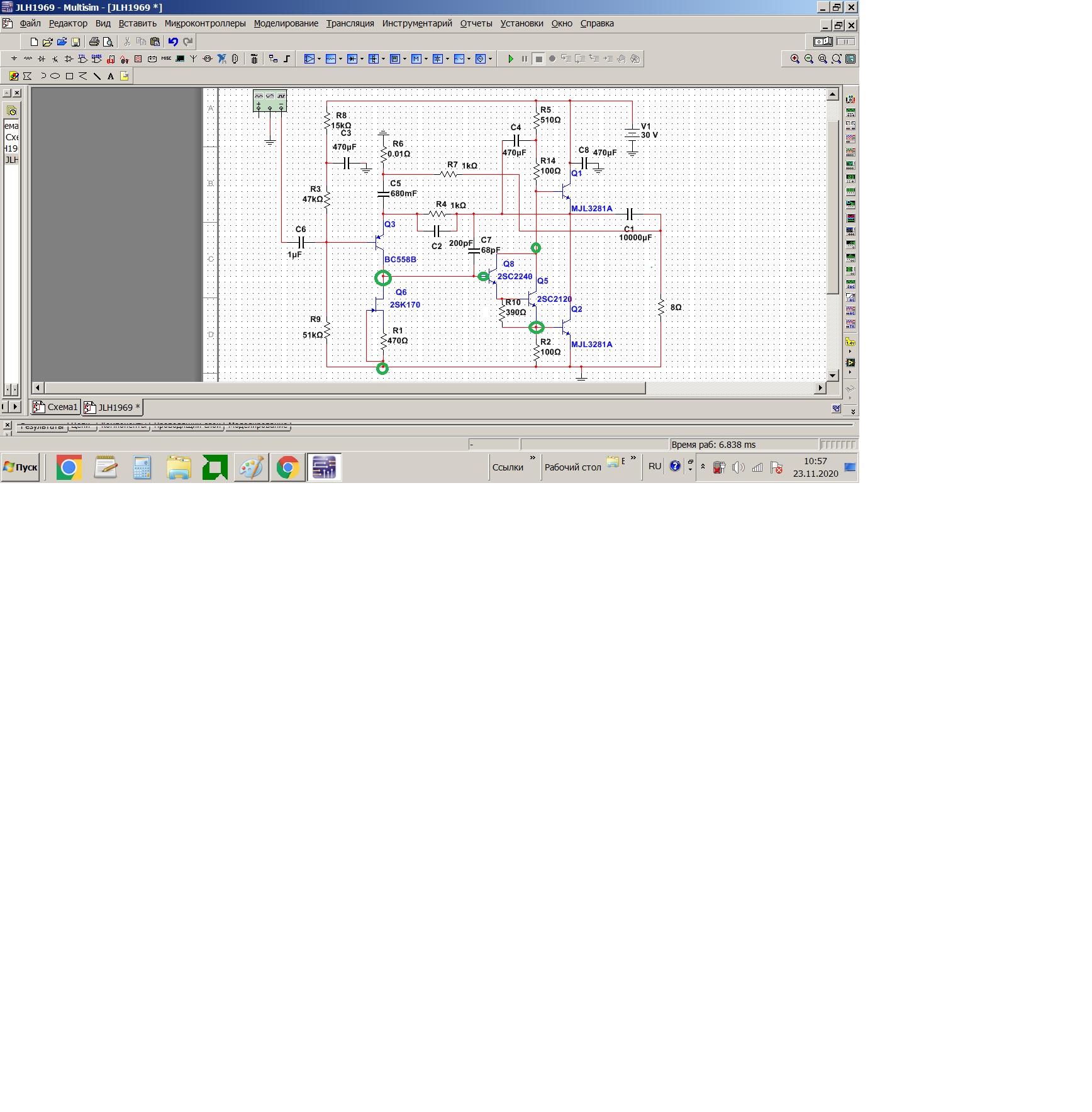Open Paint from the taskbar
The image size is (1092, 1112).
point(252,467)
